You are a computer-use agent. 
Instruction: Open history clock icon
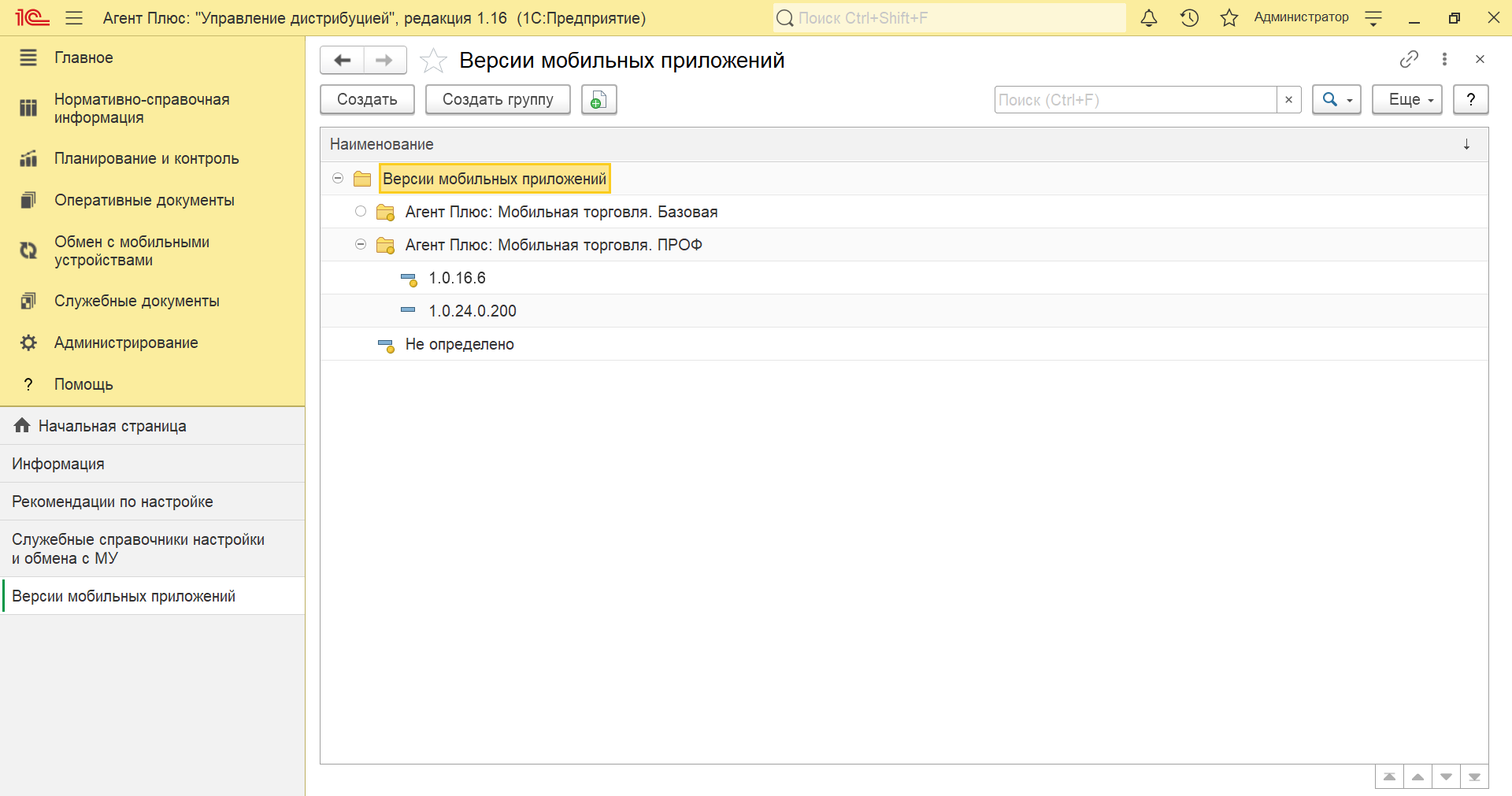point(1189,17)
